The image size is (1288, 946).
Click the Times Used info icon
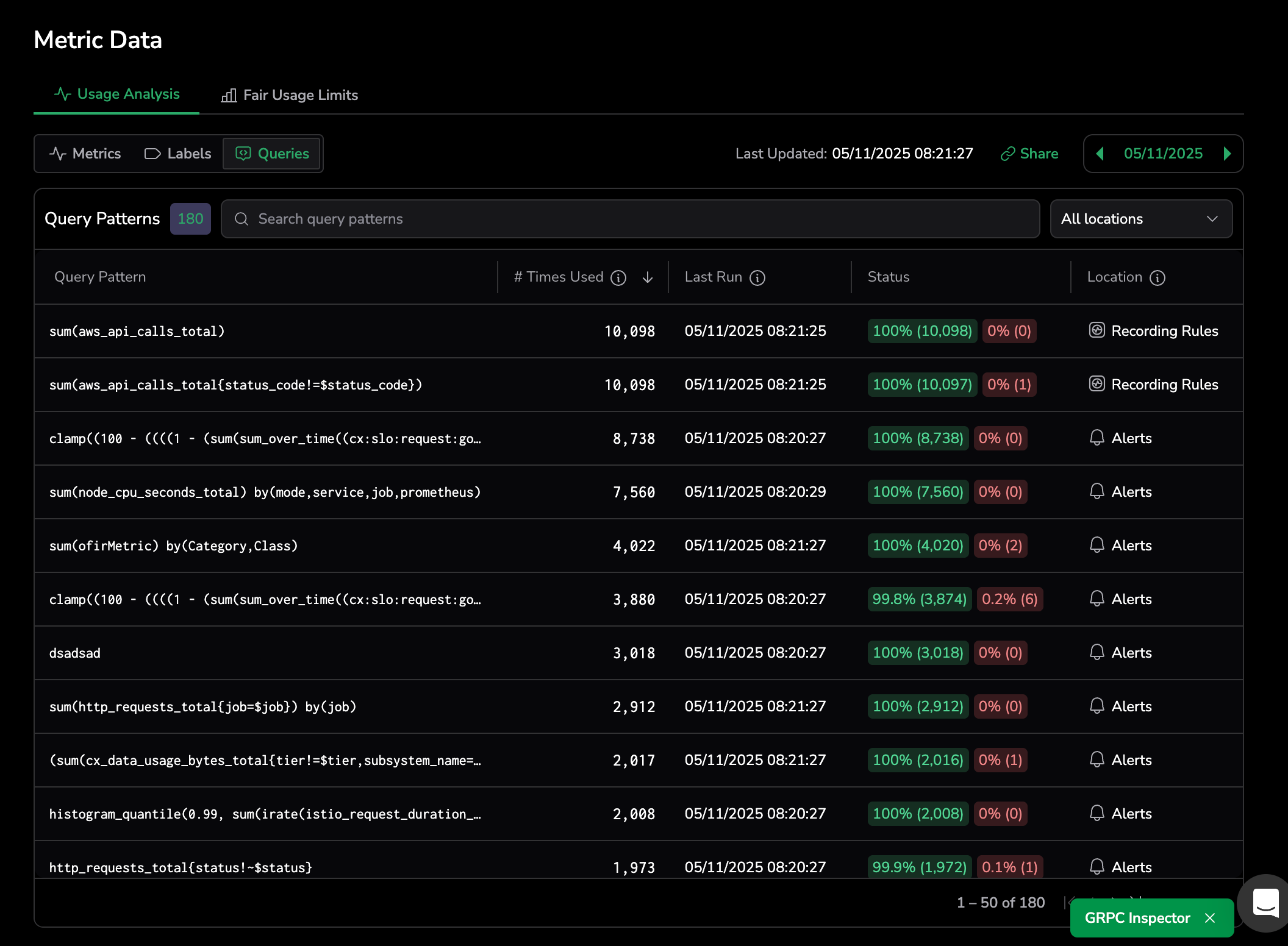[x=618, y=278]
